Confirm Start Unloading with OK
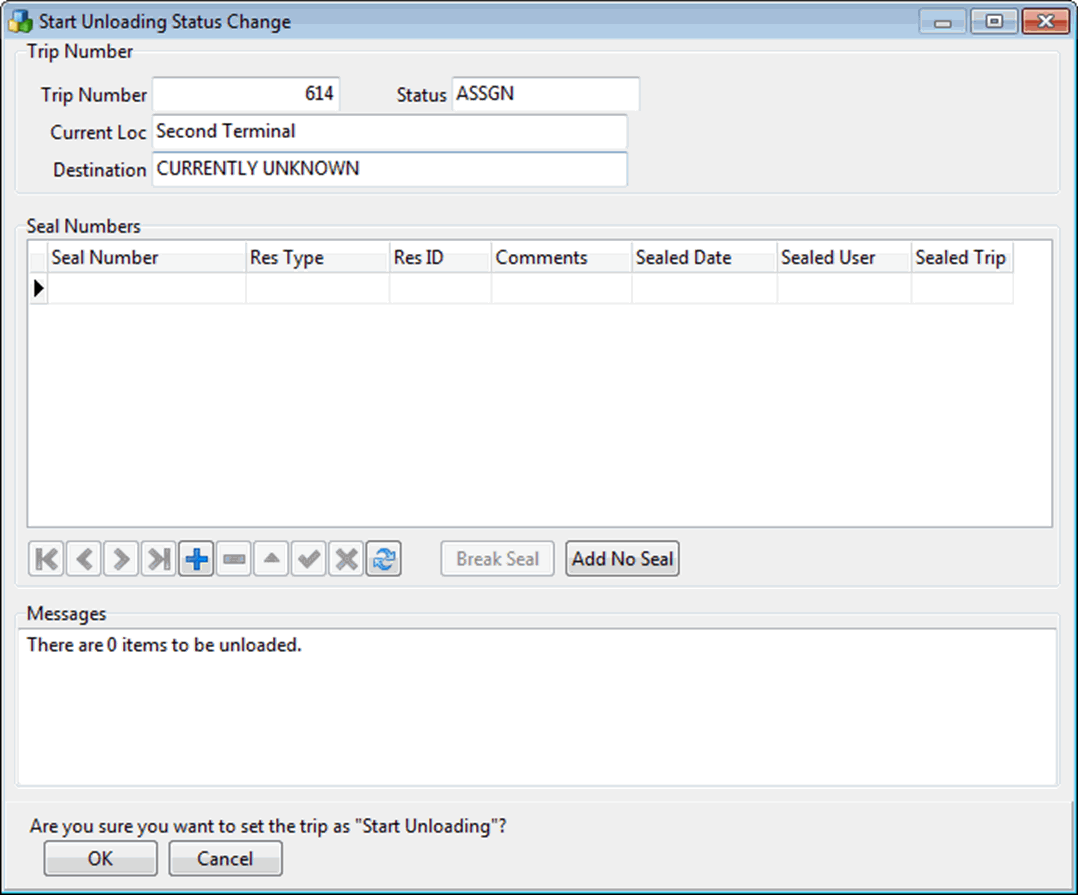The height and width of the screenshot is (895, 1078). (x=100, y=858)
